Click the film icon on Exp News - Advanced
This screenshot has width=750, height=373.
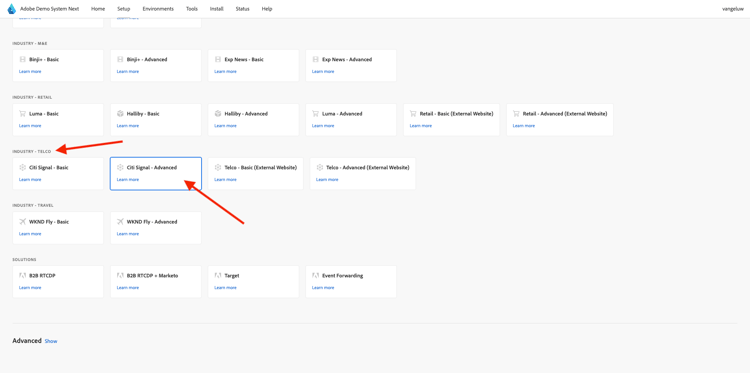pos(315,60)
